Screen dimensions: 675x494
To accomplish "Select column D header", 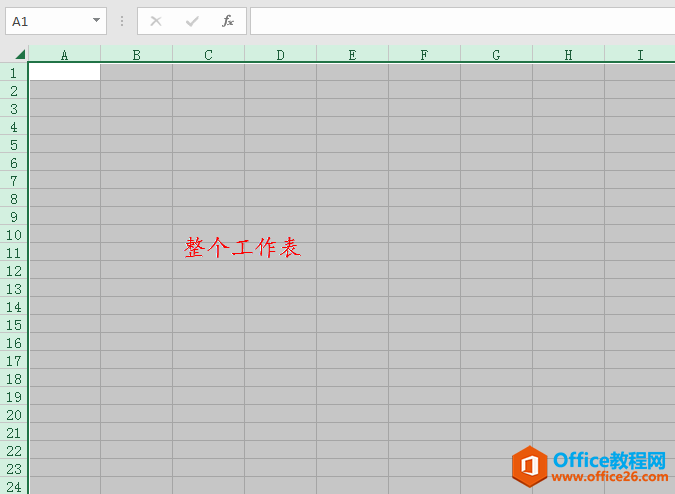I will 280,55.
